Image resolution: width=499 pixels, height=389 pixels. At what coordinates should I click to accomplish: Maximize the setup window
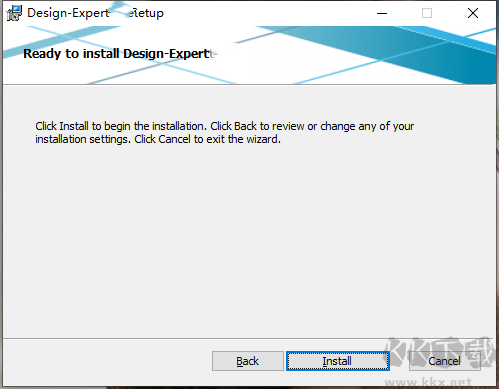coord(427,13)
